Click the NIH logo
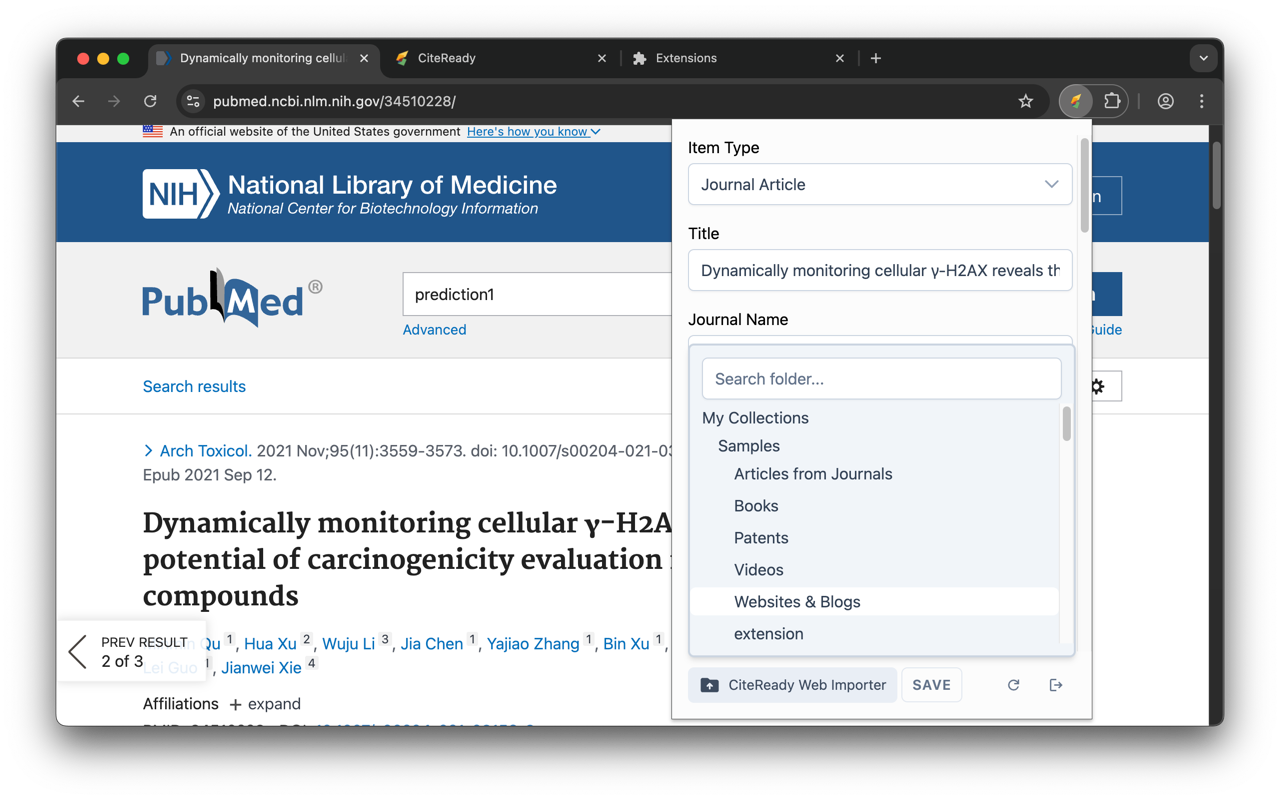The width and height of the screenshot is (1280, 800). 180,194
